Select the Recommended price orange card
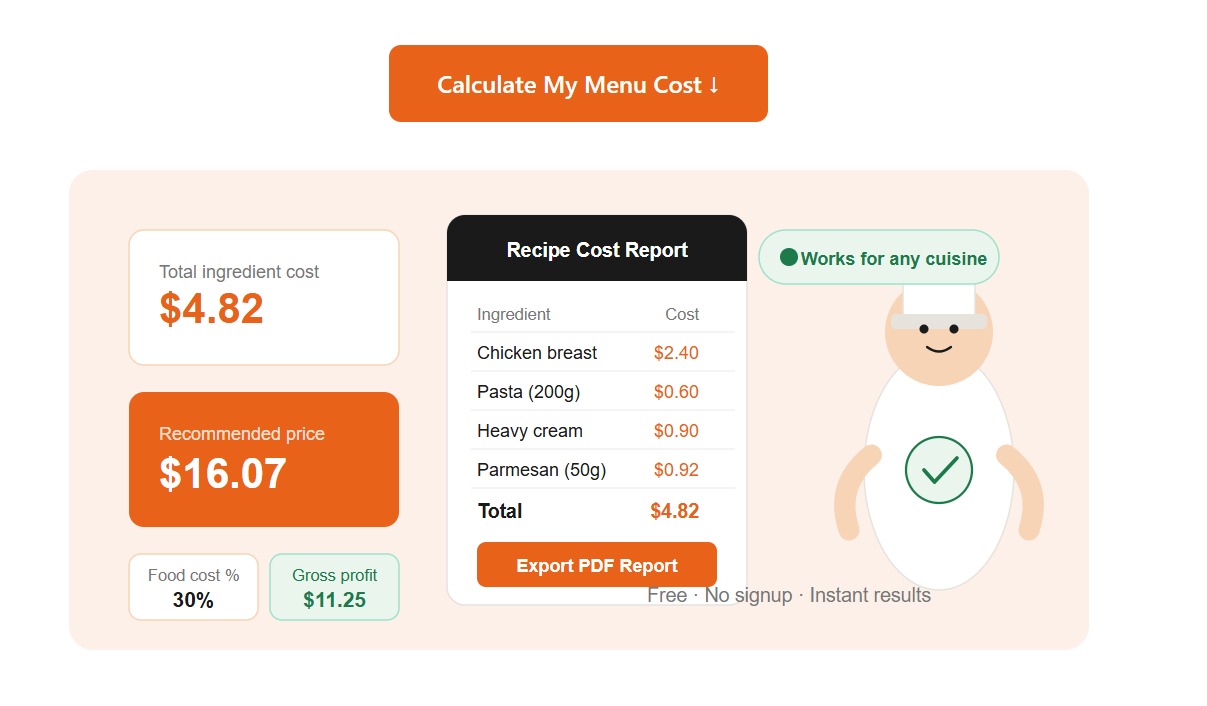Viewport: 1207px width, 706px height. coord(264,459)
